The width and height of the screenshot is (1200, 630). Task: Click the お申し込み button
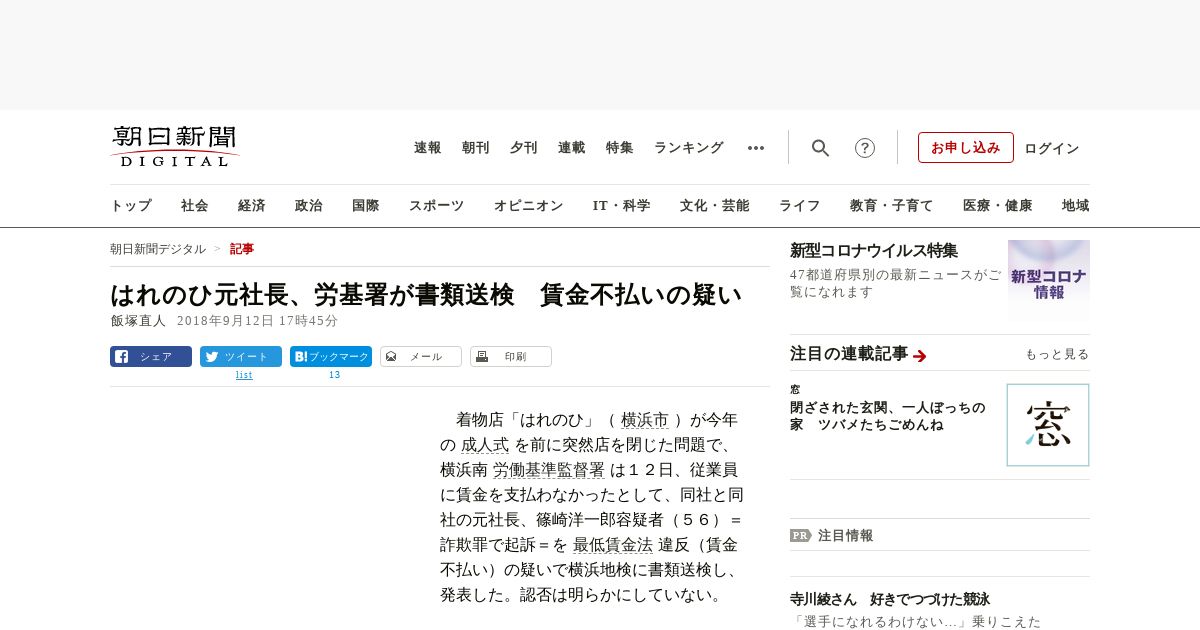coord(966,148)
